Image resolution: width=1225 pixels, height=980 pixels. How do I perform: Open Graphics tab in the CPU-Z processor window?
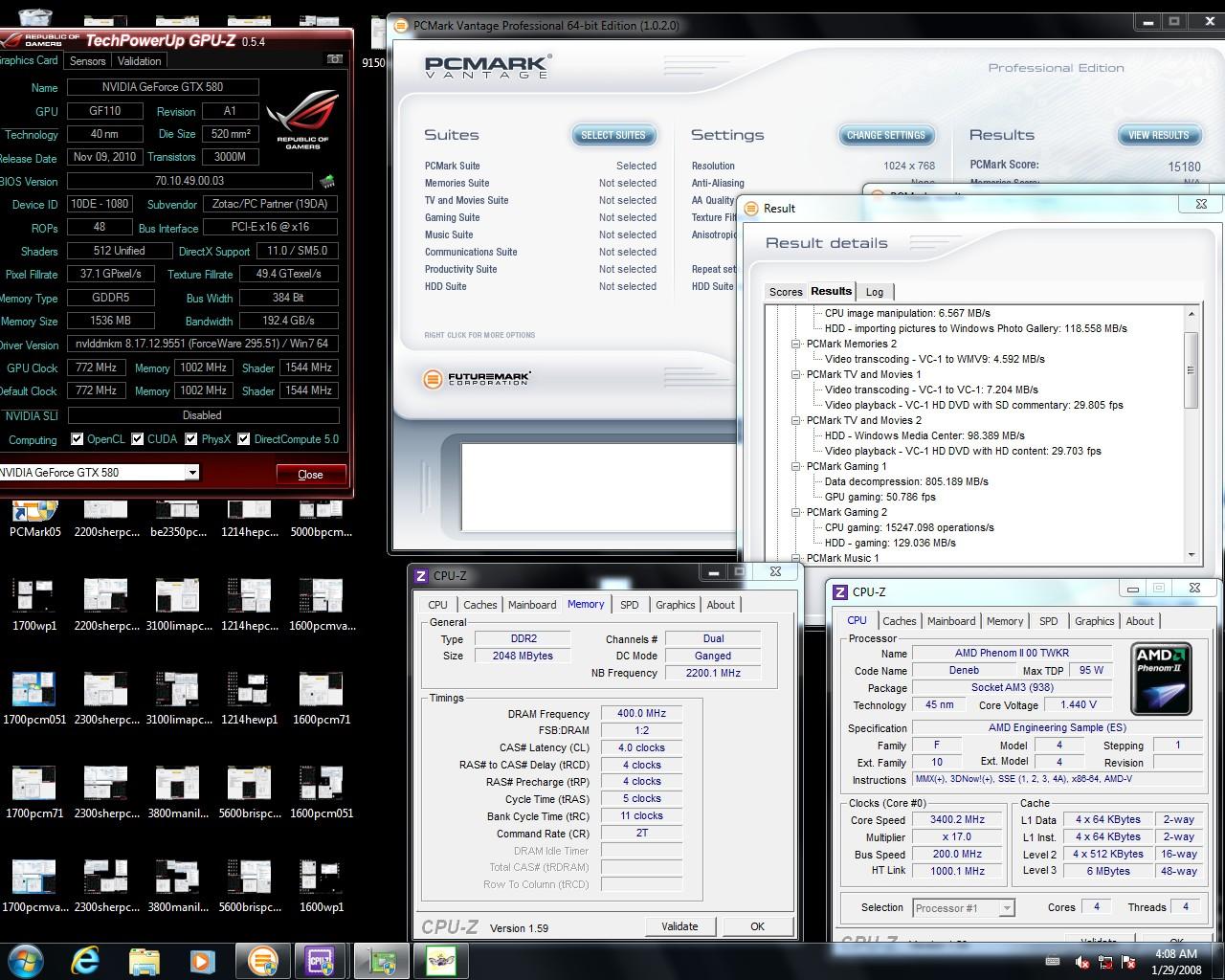[x=1094, y=621]
